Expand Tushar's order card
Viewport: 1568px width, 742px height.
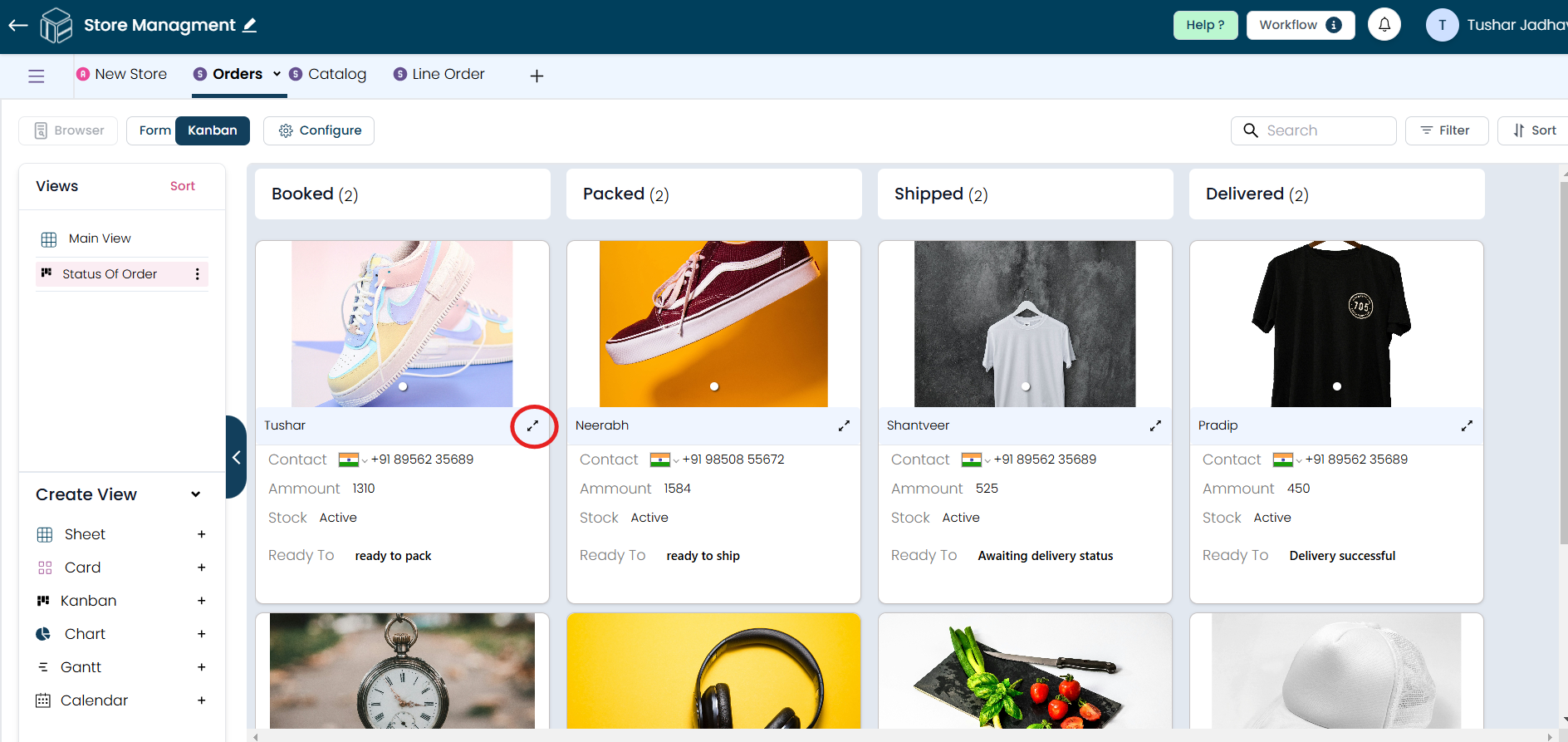click(532, 425)
